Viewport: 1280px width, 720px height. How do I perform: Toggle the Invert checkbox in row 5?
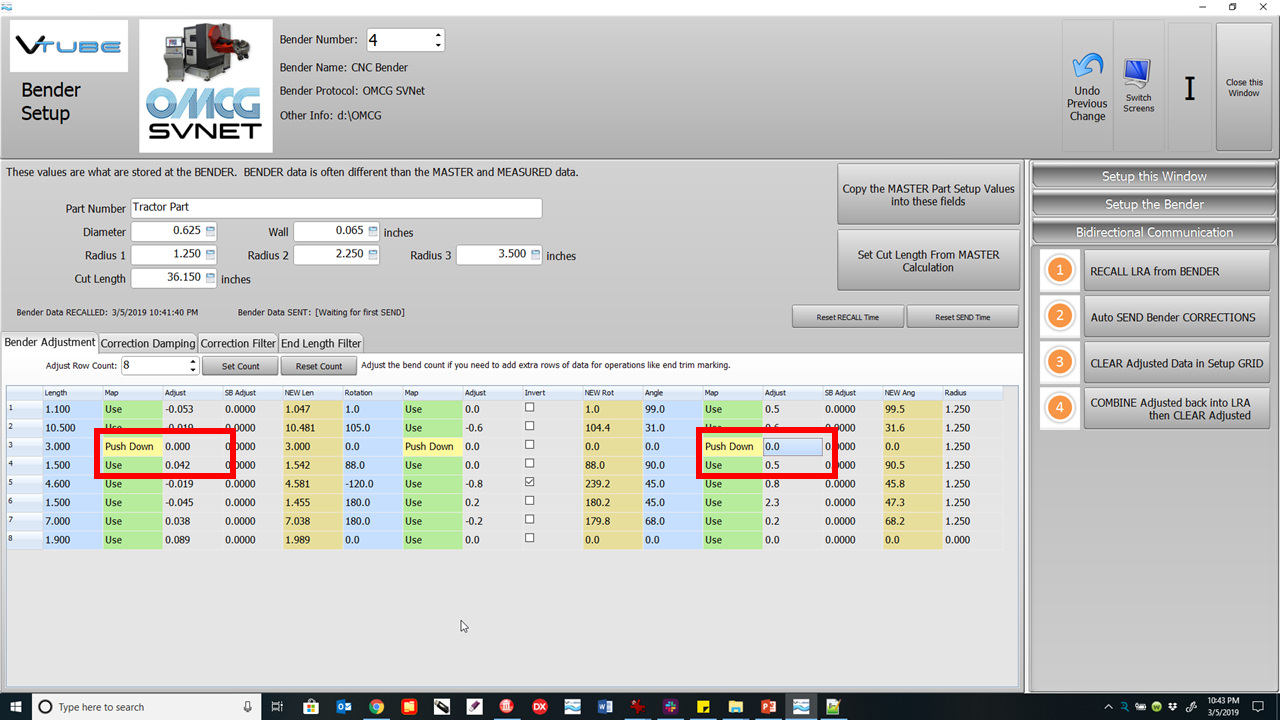point(529,482)
